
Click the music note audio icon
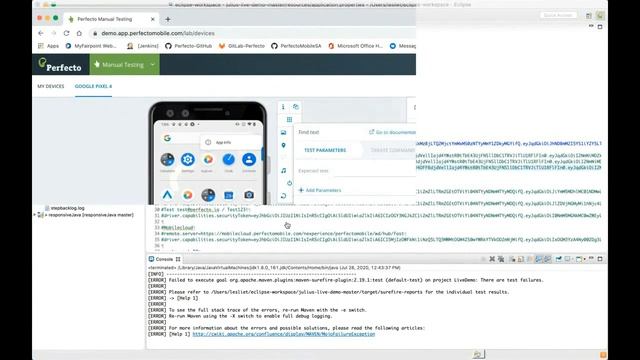[x=283, y=171]
